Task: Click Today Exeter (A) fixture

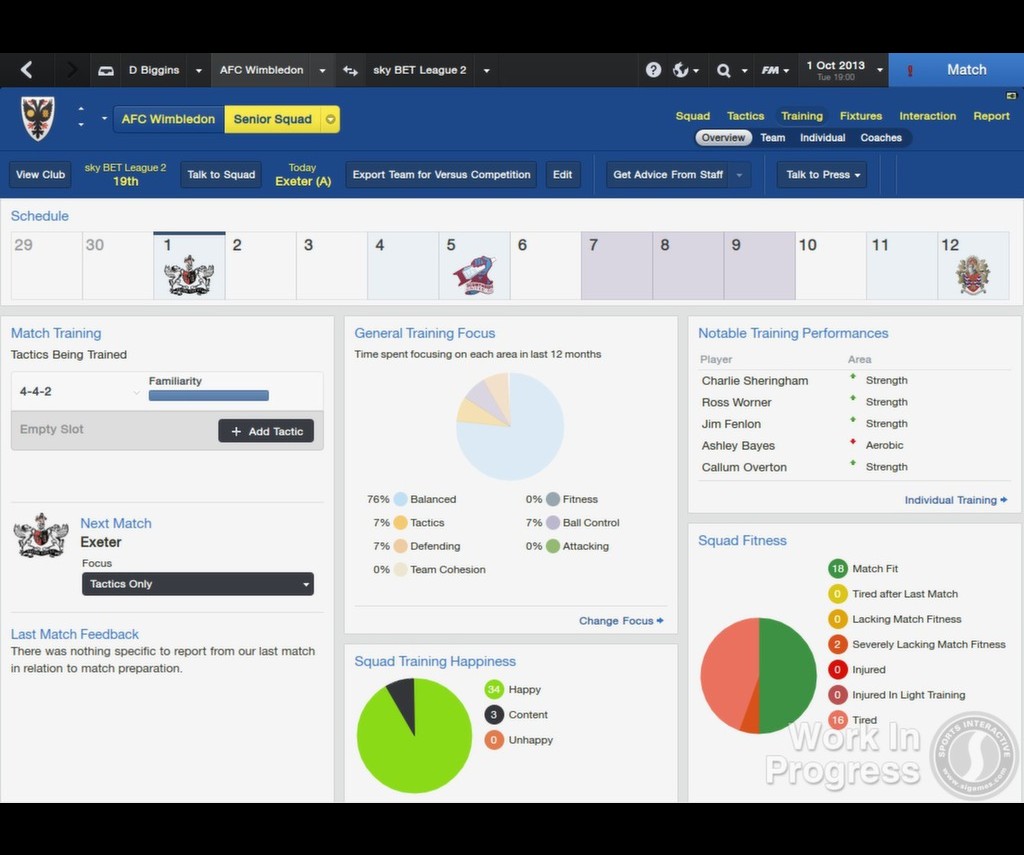Action: (303, 174)
